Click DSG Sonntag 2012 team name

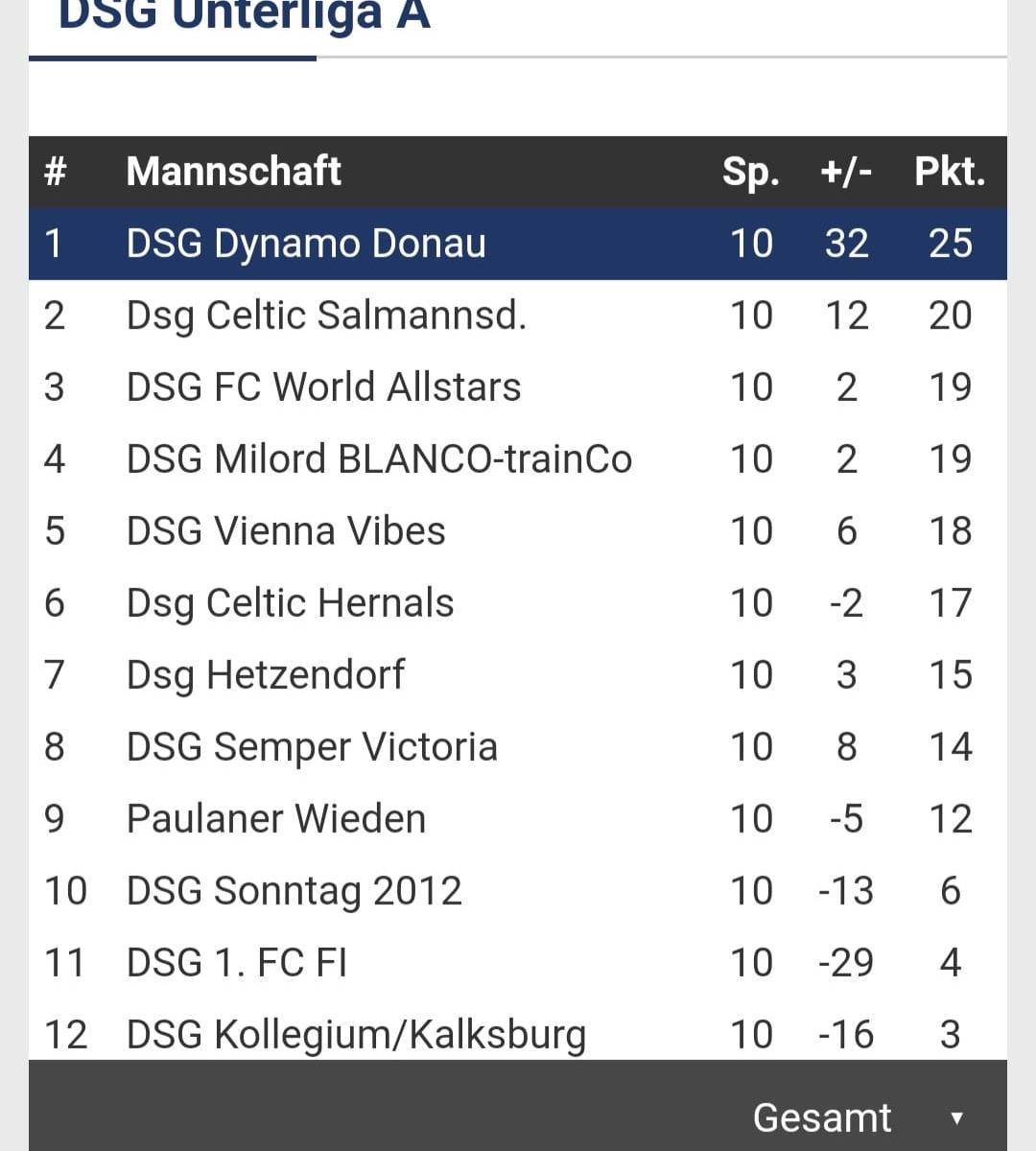coord(294,891)
